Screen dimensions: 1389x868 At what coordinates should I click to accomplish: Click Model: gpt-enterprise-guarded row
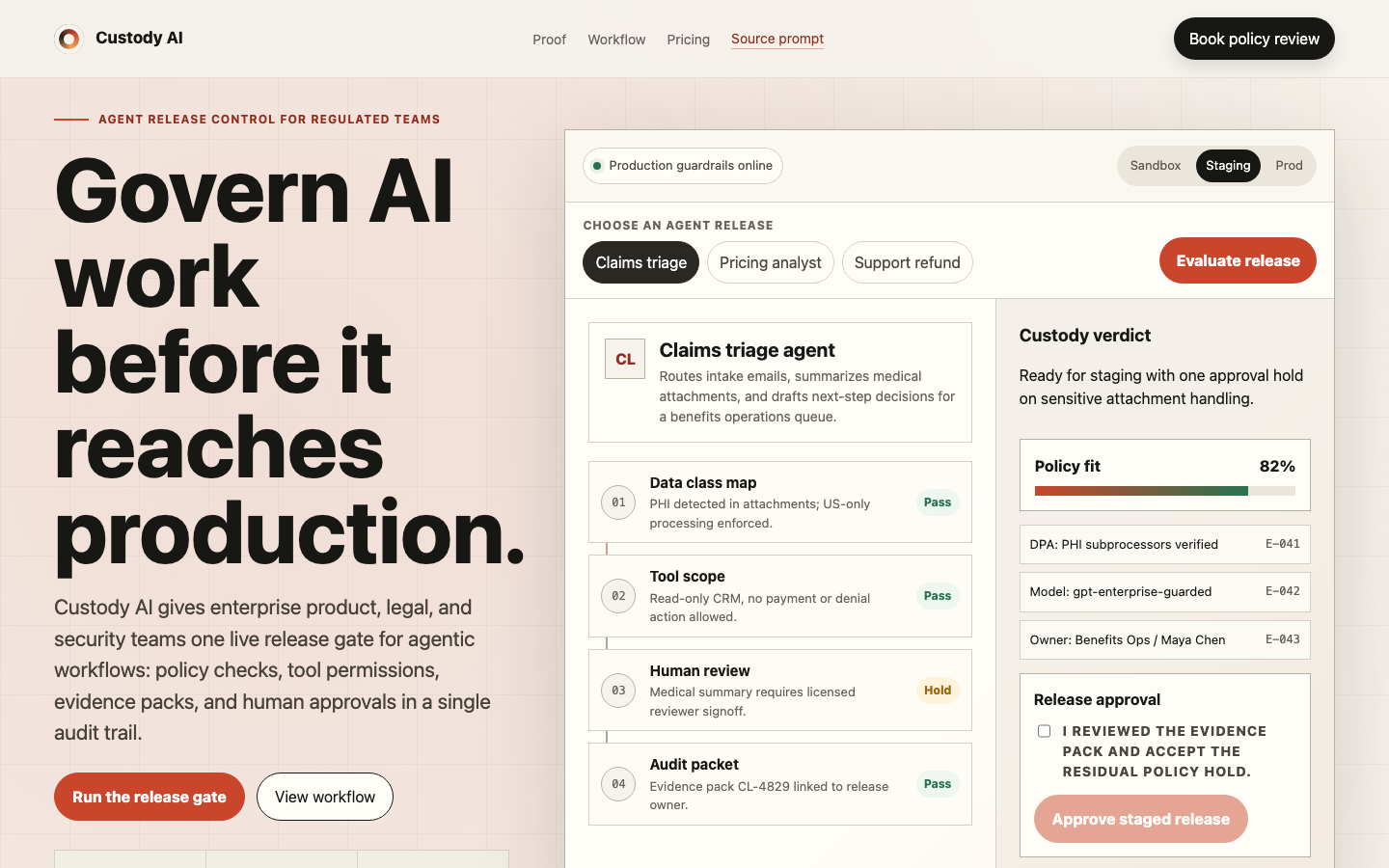[1165, 592]
